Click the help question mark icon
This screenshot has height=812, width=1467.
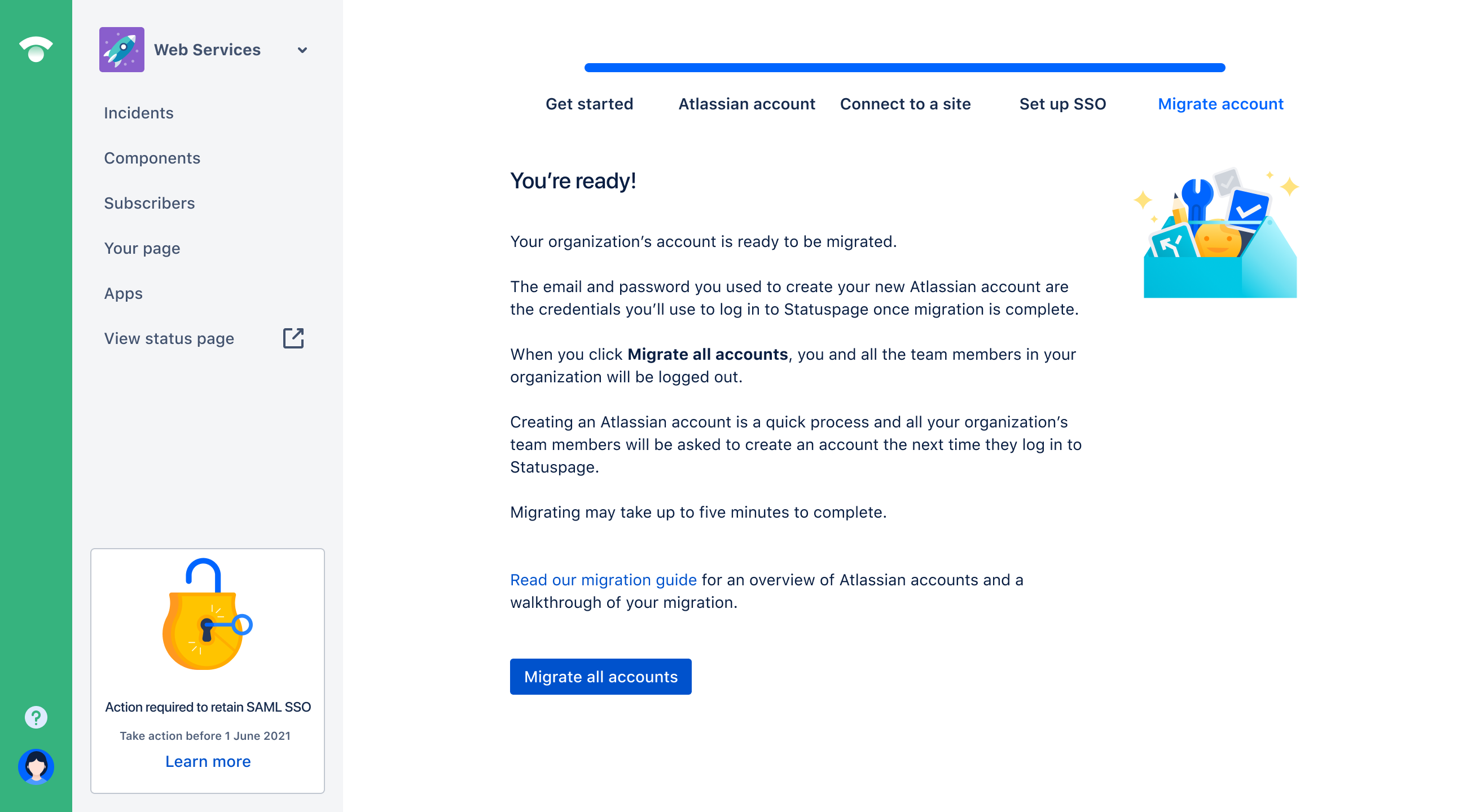[36, 717]
